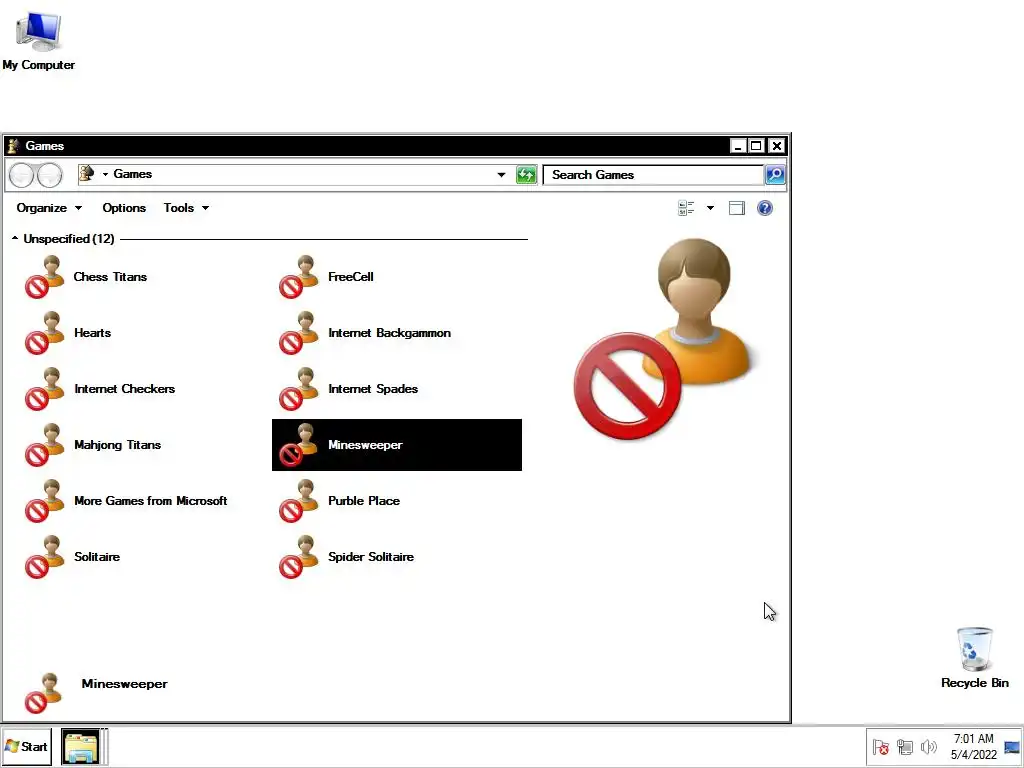Click the address path arrow before Games
This screenshot has height=768, width=1024.
105,174
